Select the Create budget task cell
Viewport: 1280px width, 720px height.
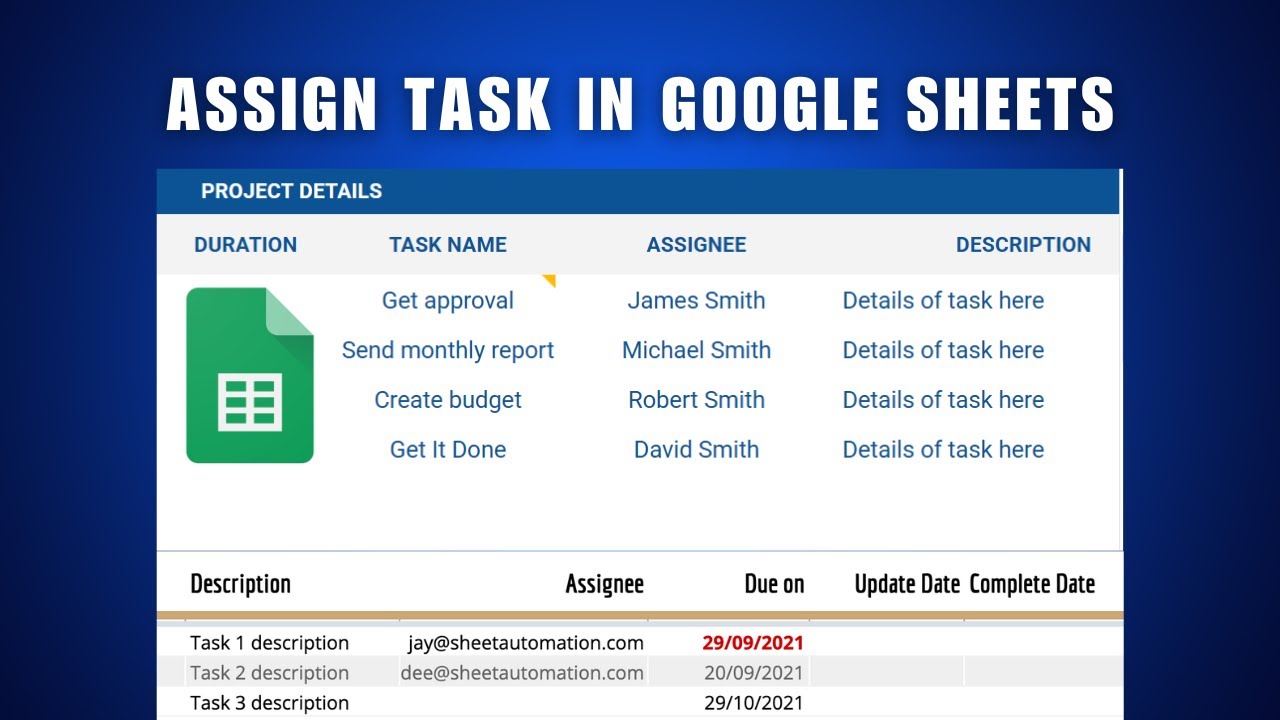point(448,400)
